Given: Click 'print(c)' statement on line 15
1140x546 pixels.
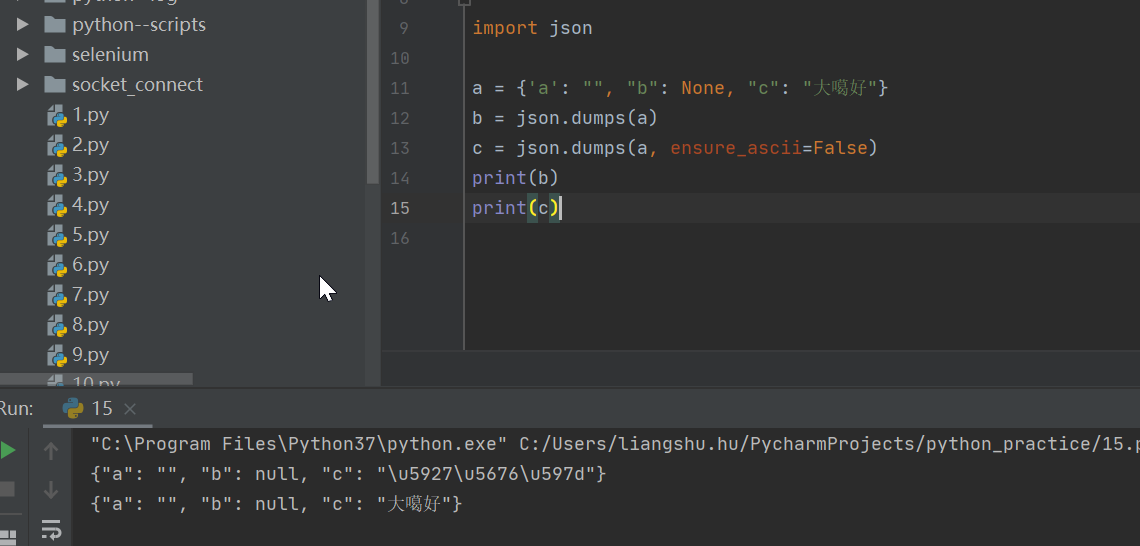Looking at the screenshot, I should coord(515,208).
